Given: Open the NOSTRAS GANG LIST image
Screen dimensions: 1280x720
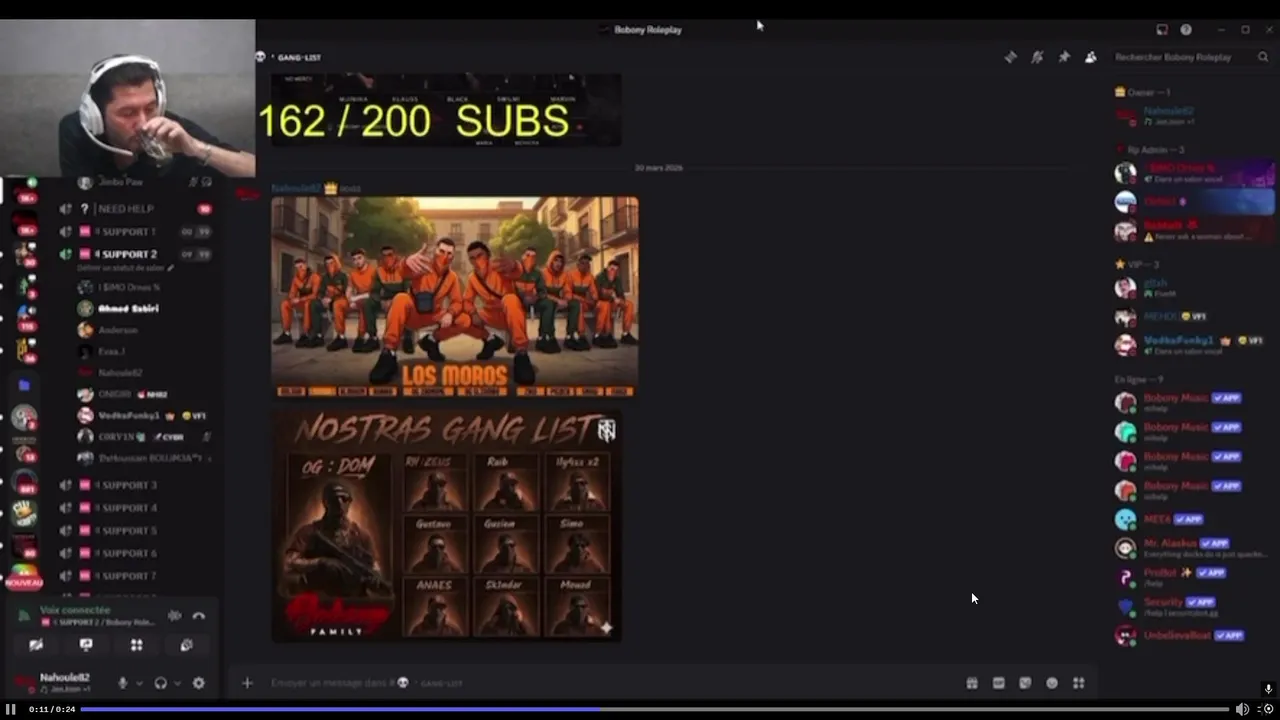Looking at the screenshot, I should [447, 526].
